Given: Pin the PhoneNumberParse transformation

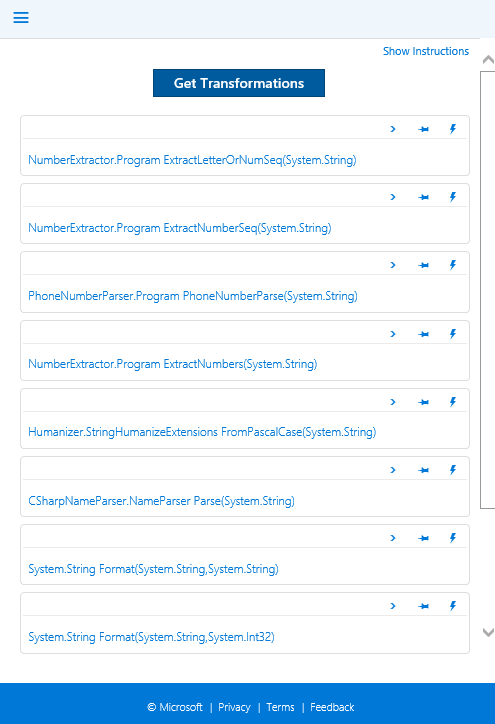Looking at the screenshot, I should [x=423, y=265].
